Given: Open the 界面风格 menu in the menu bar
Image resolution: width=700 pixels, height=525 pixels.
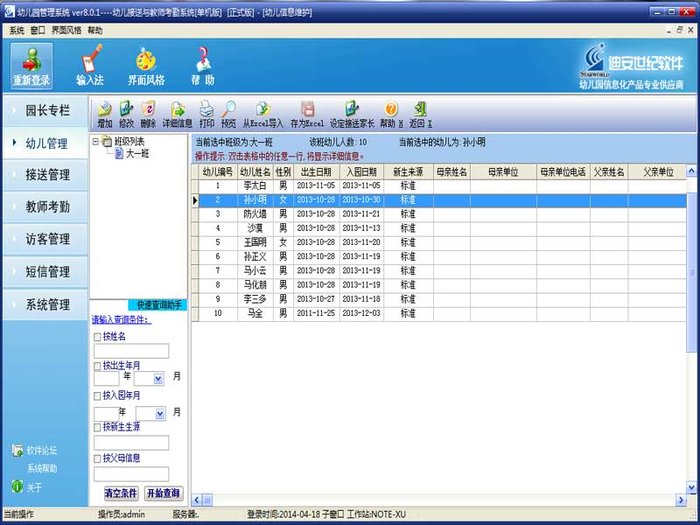Looking at the screenshot, I should pos(66,31).
